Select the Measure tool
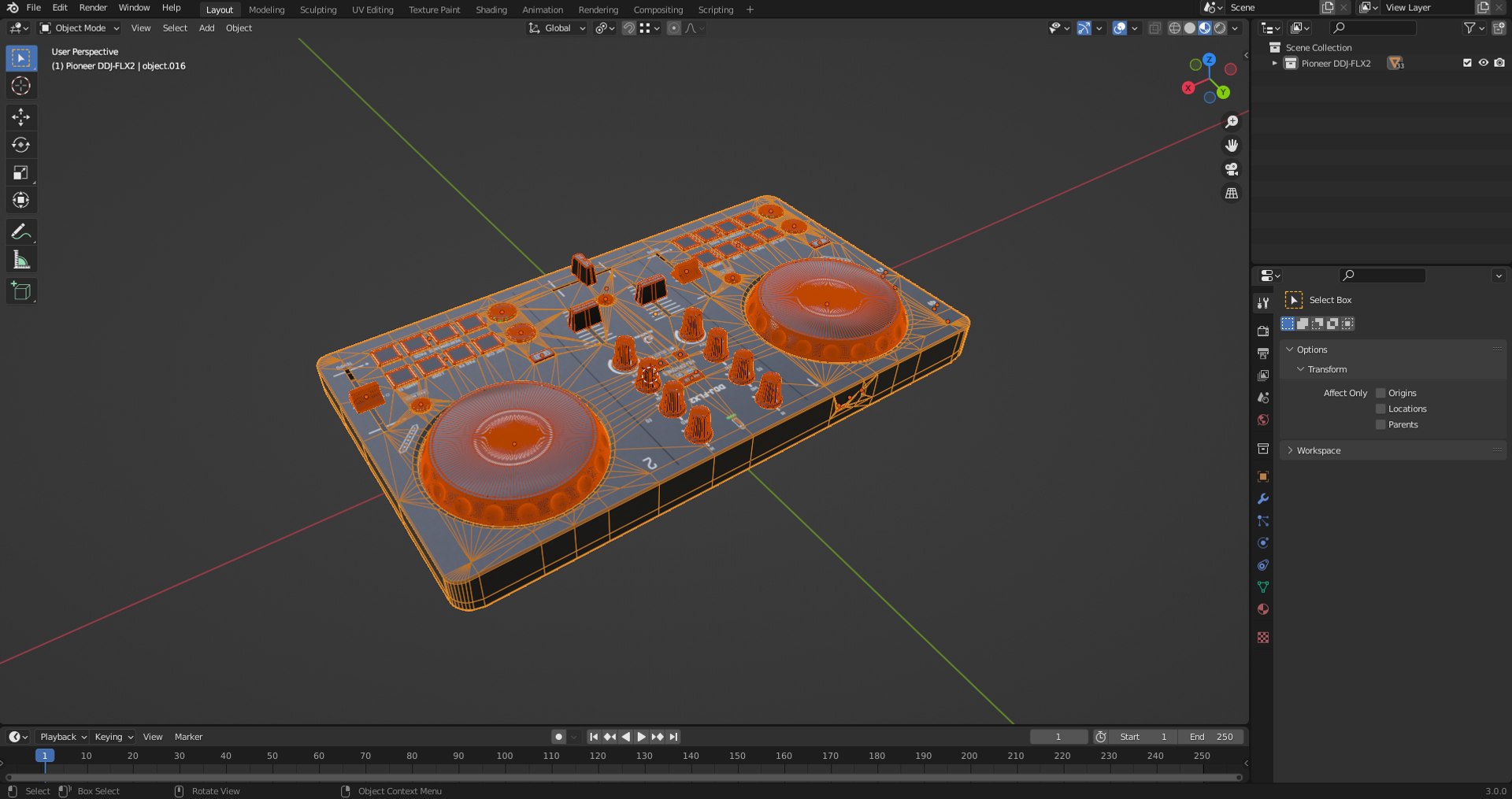The image size is (1512, 799). click(21, 260)
